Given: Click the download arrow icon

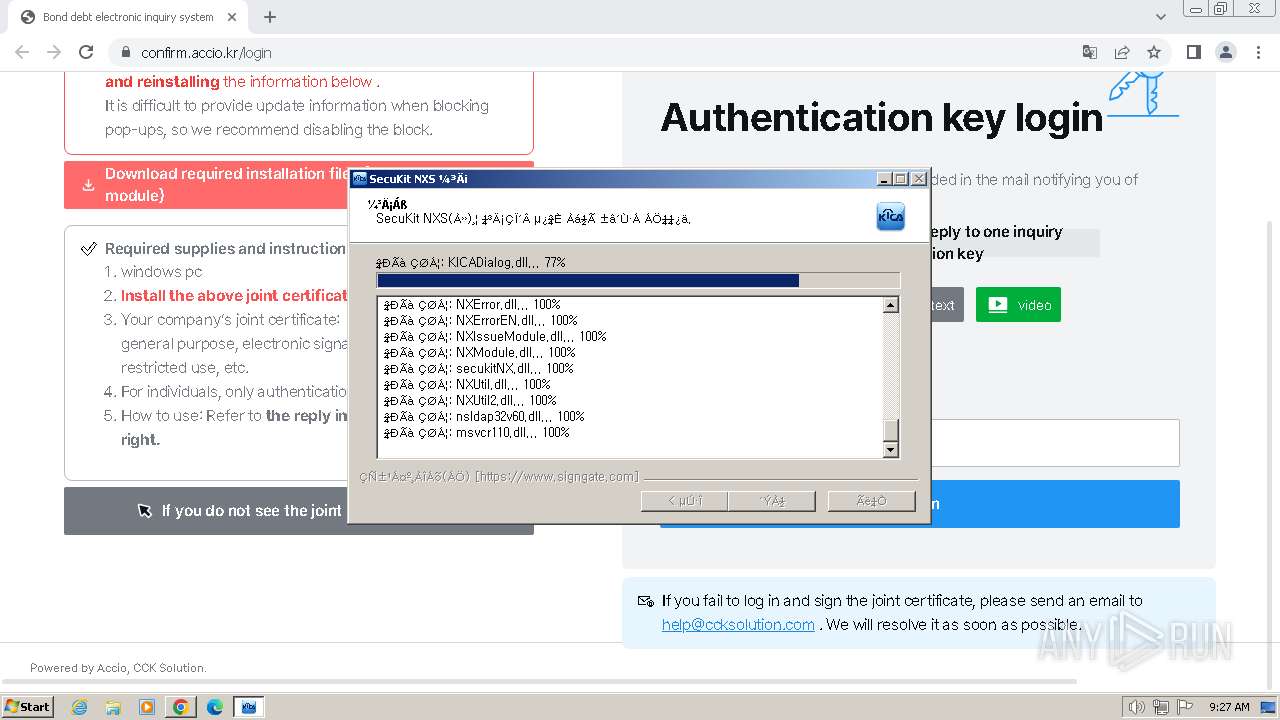Looking at the screenshot, I should coord(88,185).
